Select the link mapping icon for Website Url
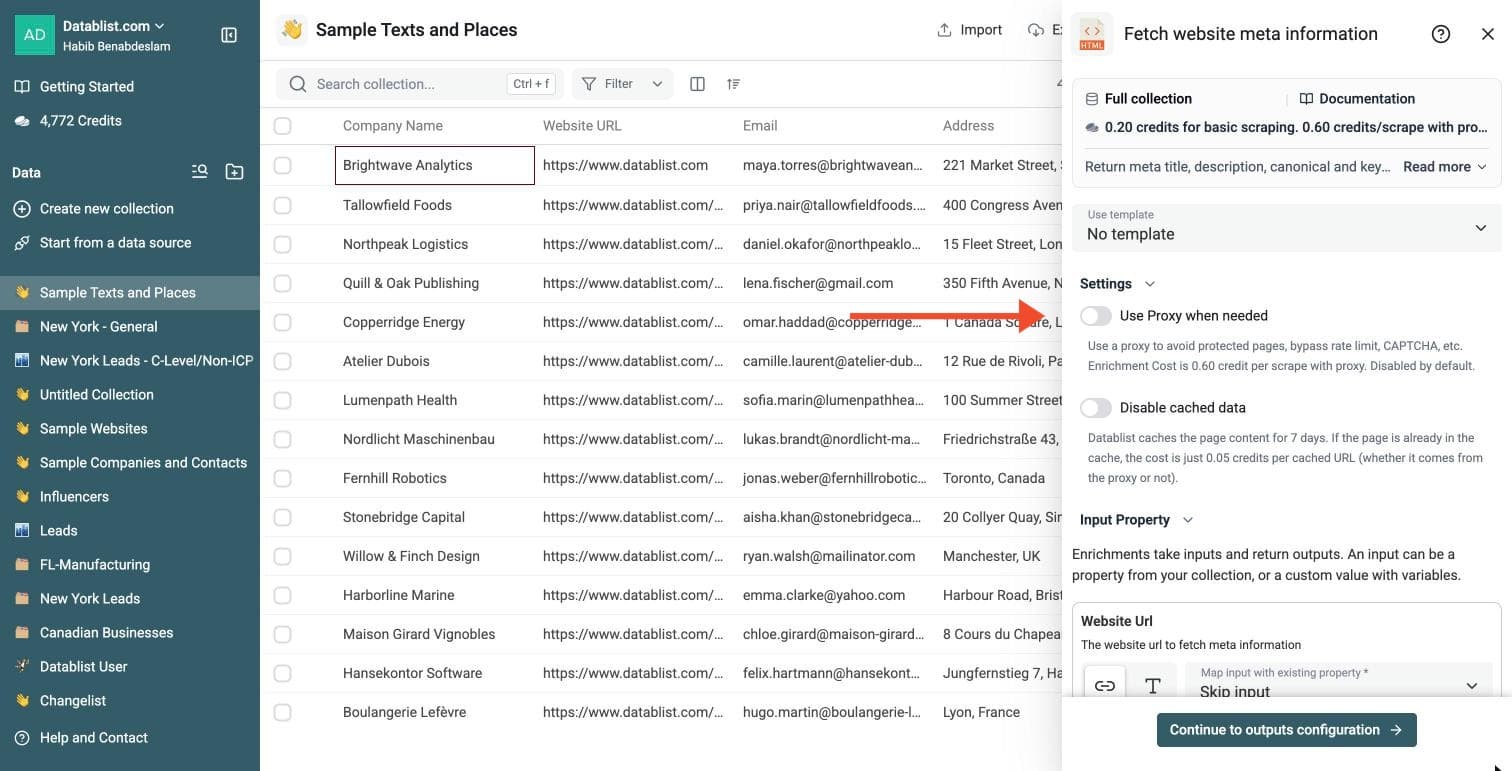The image size is (1512, 771). point(1104,685)
